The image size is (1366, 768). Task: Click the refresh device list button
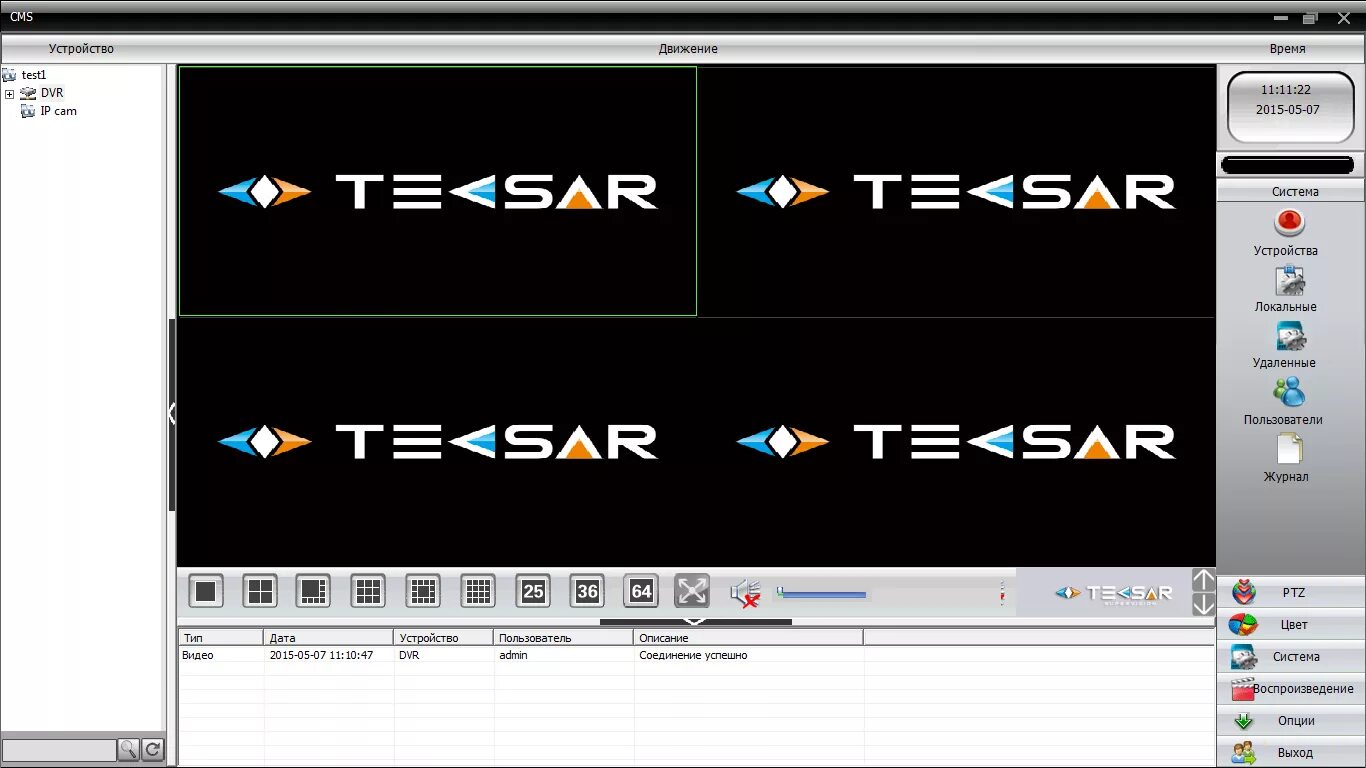pos(153,749)
